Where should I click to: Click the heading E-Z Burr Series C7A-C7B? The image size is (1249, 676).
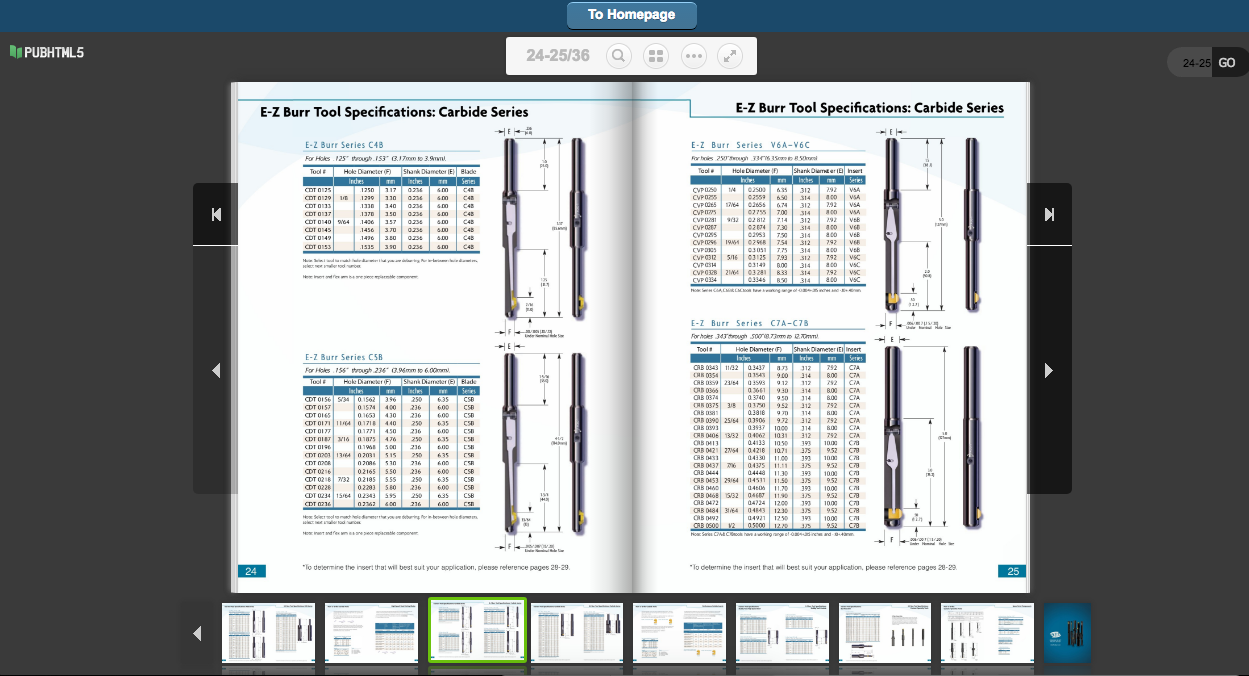[x=750, y=324]
